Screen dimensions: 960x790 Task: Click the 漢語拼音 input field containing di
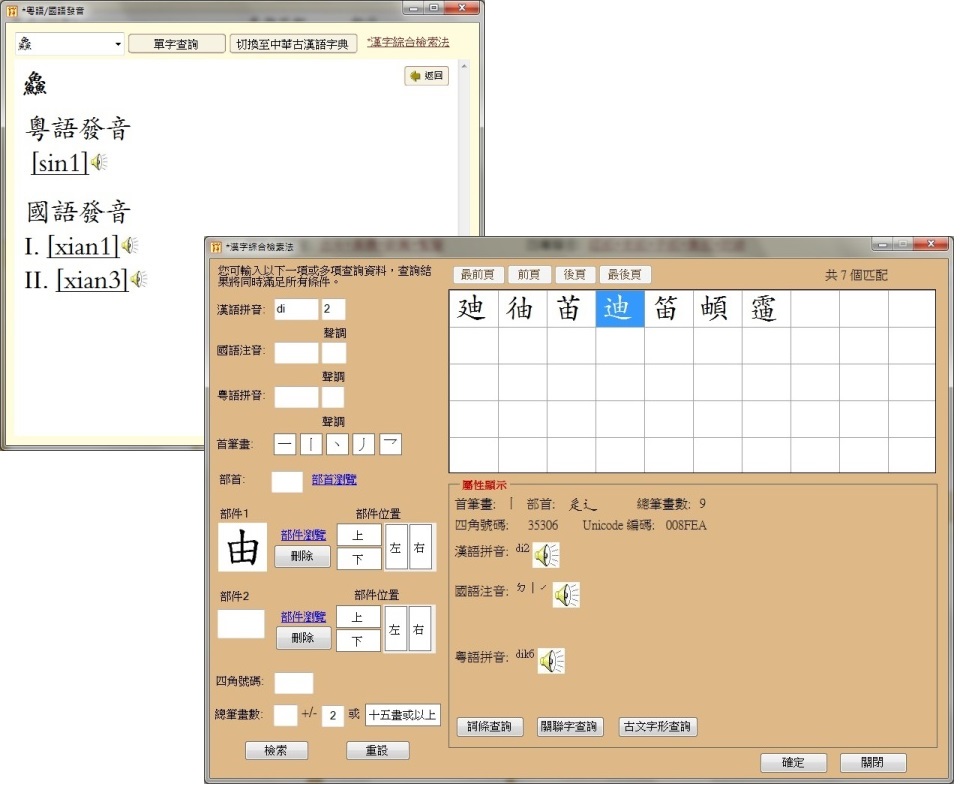click(295, 310)
